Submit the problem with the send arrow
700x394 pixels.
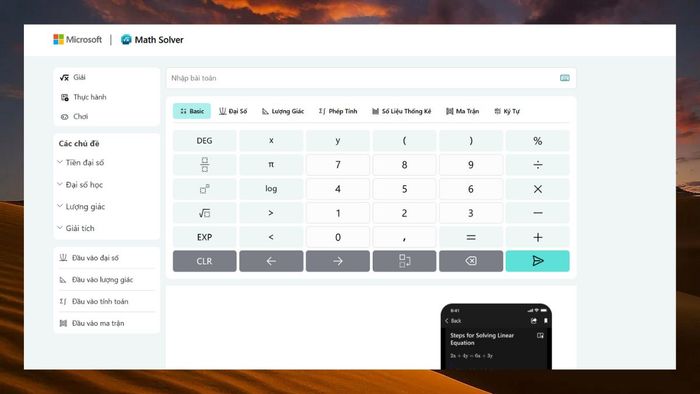point(538,261)
